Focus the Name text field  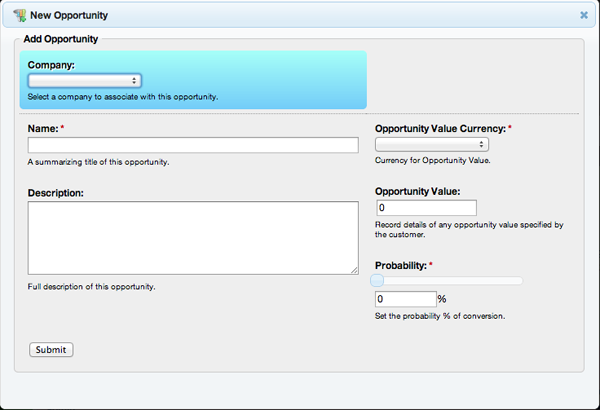click(193, 146)
